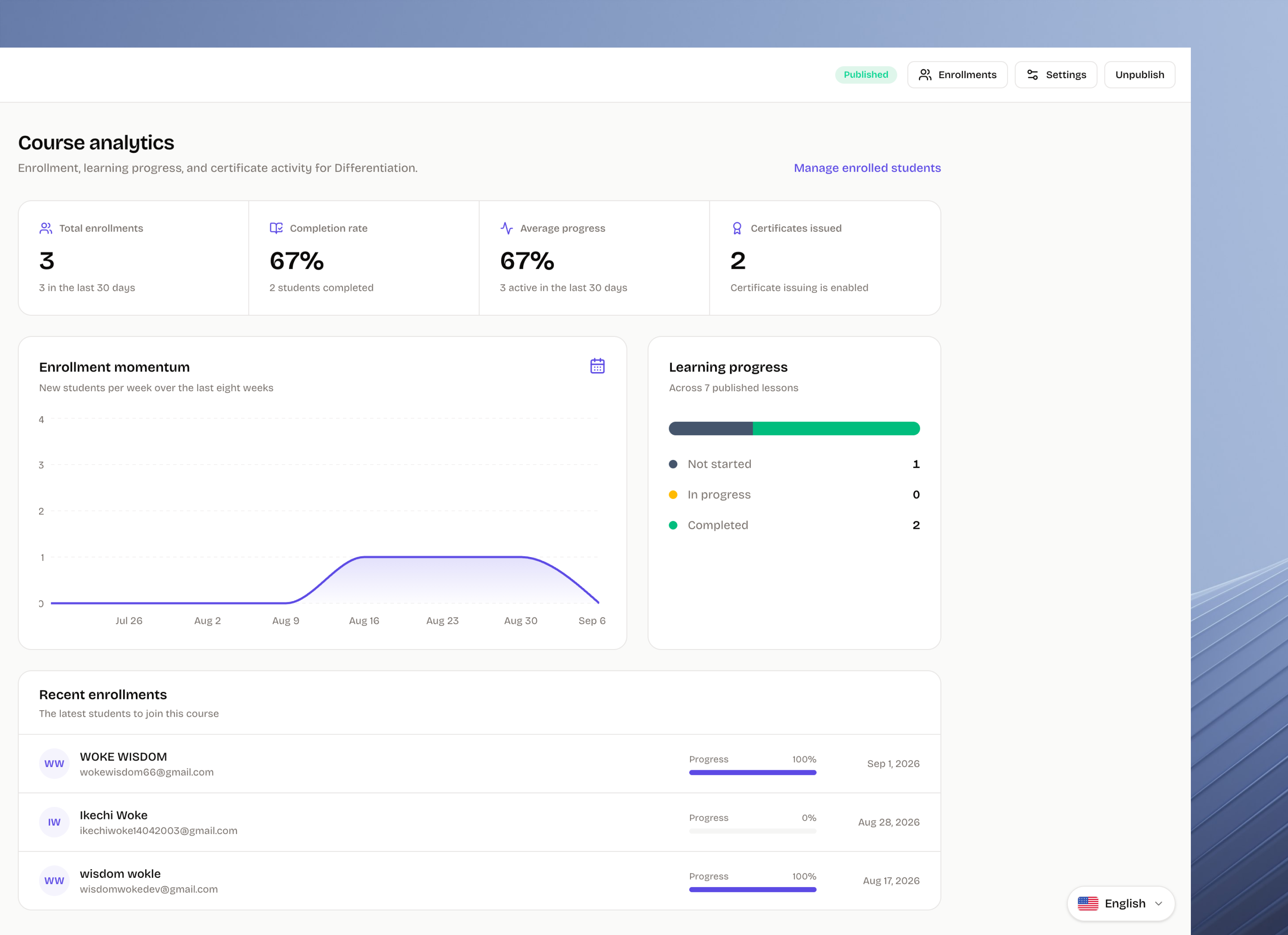
Task: Open Manage enrolled students link
Action: pos(867,168)
